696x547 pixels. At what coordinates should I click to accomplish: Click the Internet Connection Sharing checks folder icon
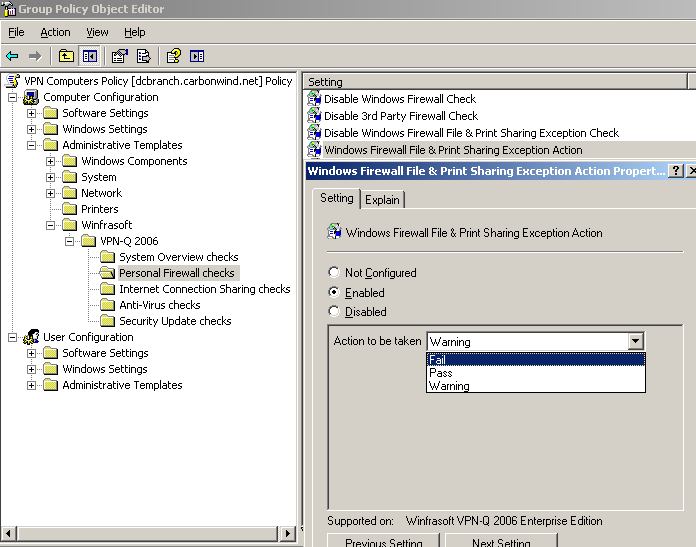click(x=107, y=289)
